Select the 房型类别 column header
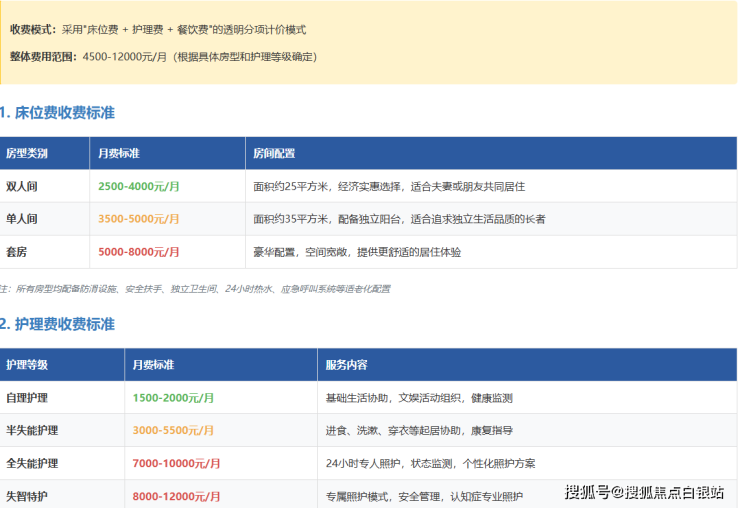Viewport: 740px width, 508px height. (27, 154)
